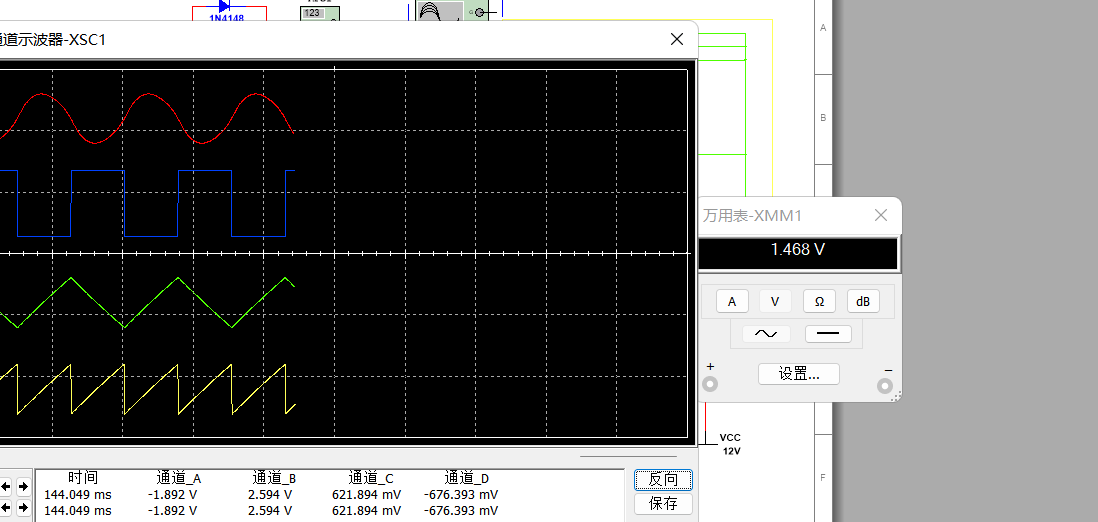
Task: Switch multimeter to AC sine-wave mode
Action: pos(766,334)
